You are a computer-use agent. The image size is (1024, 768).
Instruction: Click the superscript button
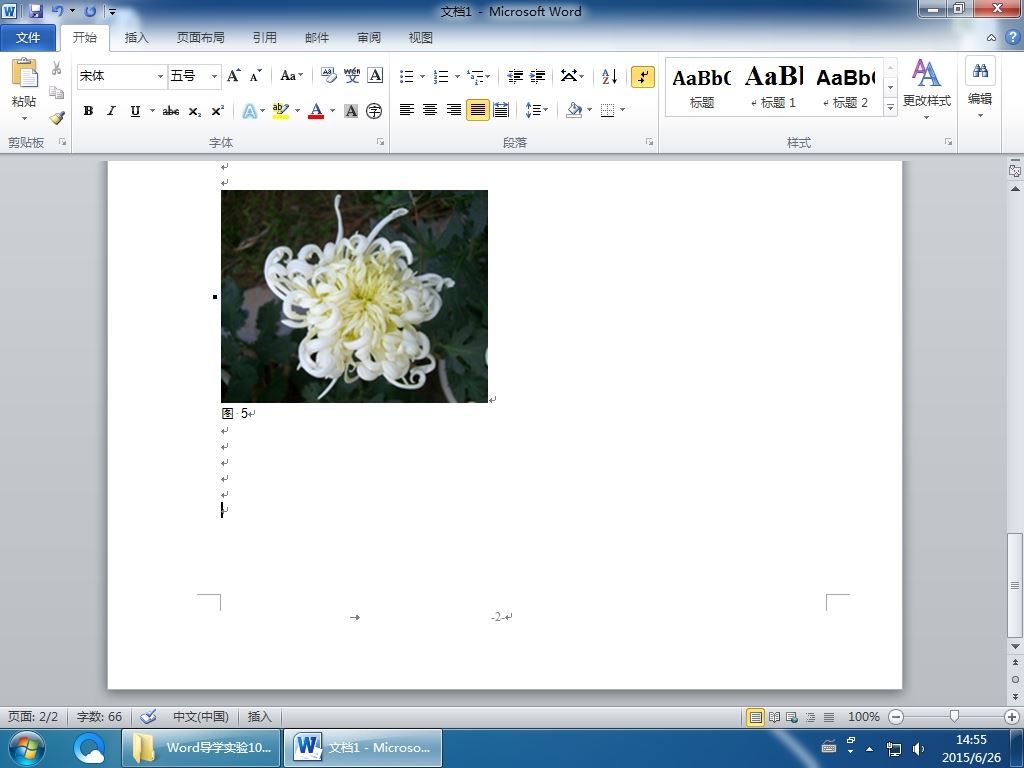(217, 111)
